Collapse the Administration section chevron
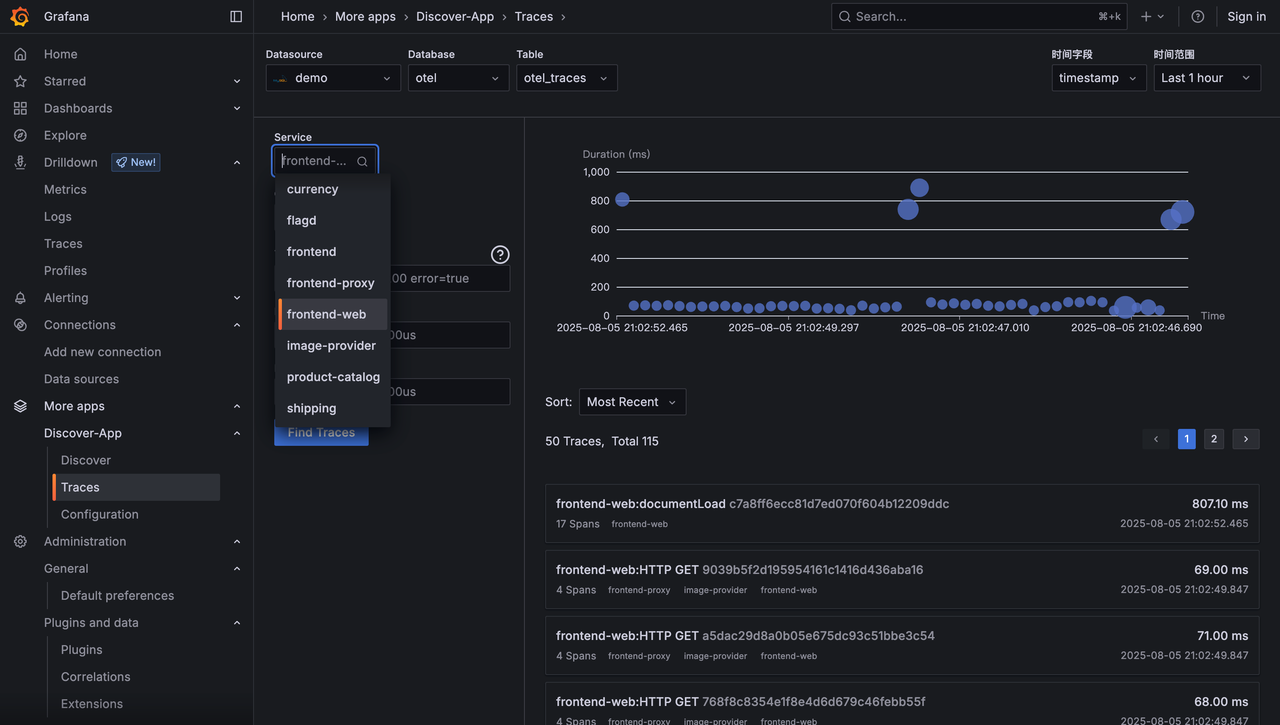Viewport: 1280px width, 725px height. (237, 541)
